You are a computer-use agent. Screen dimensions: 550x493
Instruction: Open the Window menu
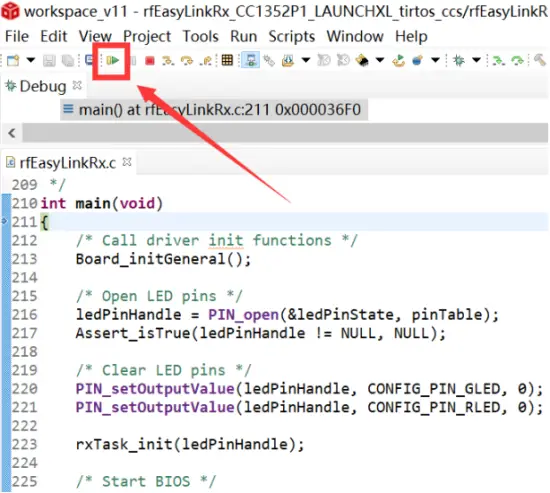[x=355, y=36]
